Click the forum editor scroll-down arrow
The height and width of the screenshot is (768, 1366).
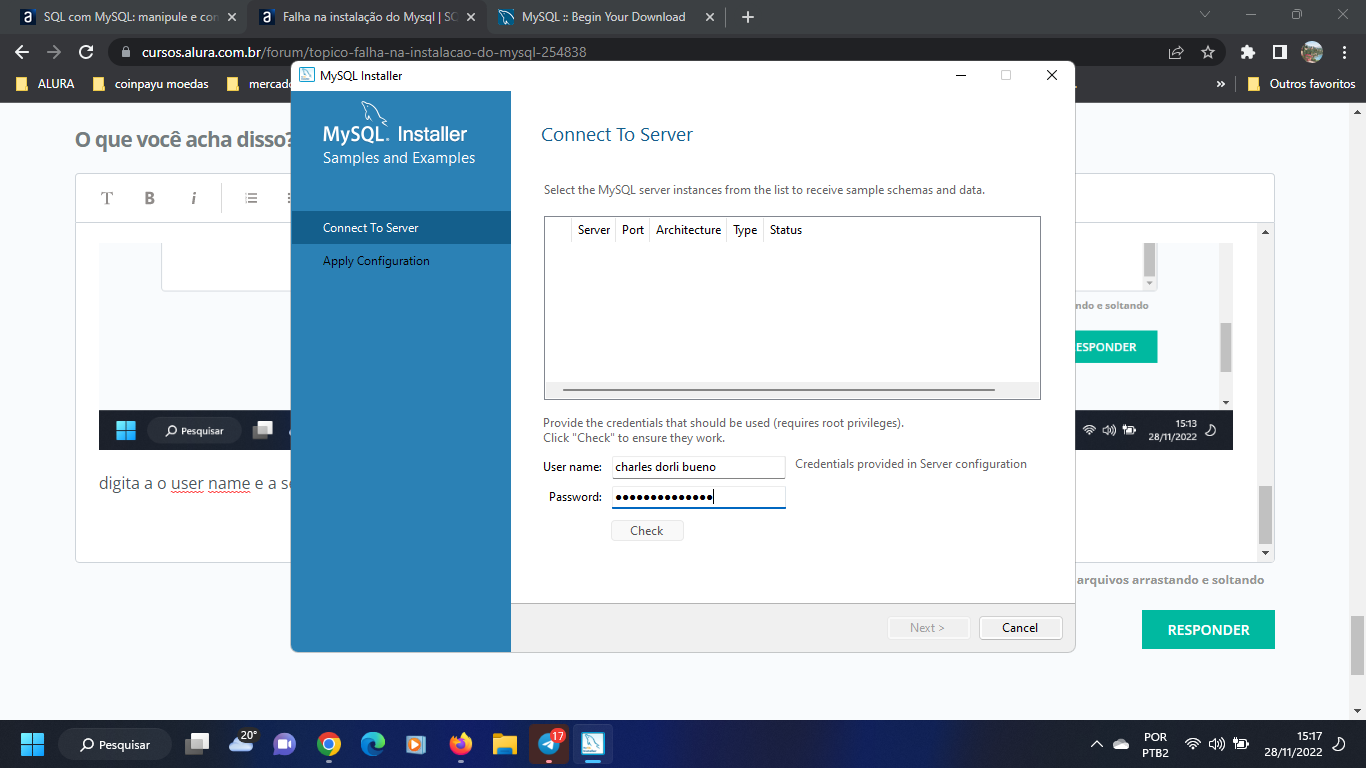pyautogui.click(x=1265, y=552)
